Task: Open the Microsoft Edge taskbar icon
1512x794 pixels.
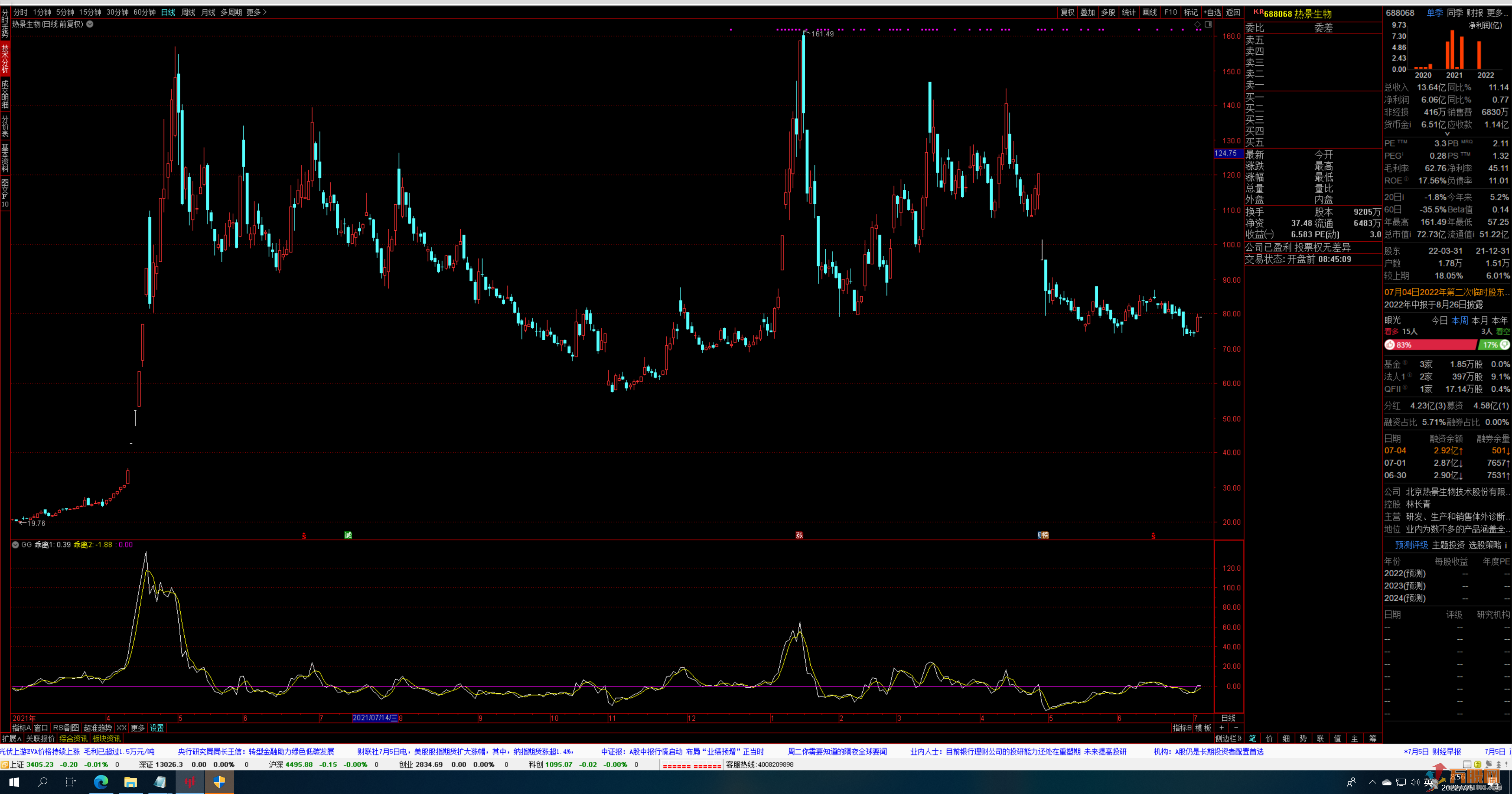Action: 101,782
